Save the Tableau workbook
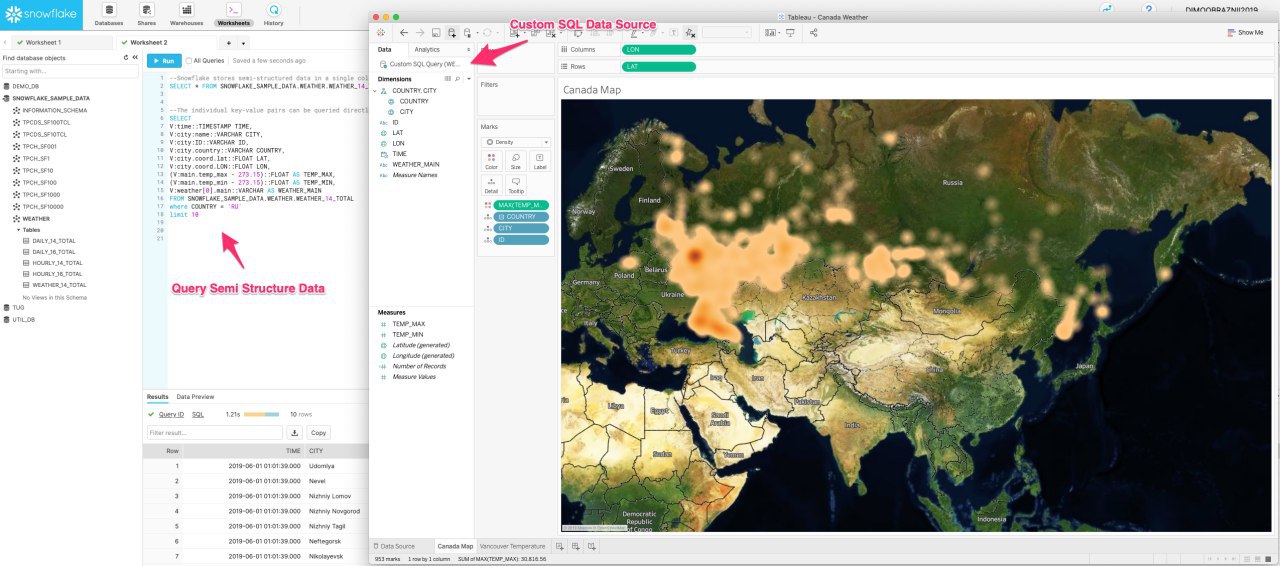Screen dimensions: 1280x566 (x=436, y=33)
